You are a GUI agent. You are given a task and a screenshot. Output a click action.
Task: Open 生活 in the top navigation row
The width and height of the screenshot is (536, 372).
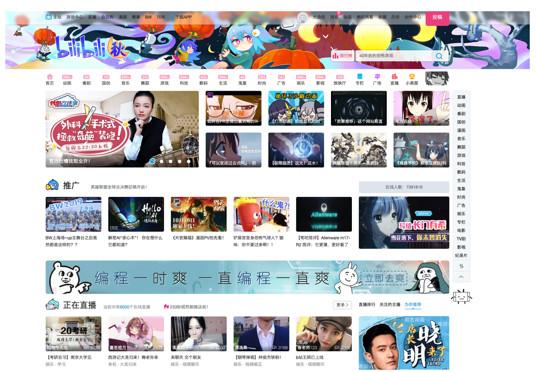223,79
